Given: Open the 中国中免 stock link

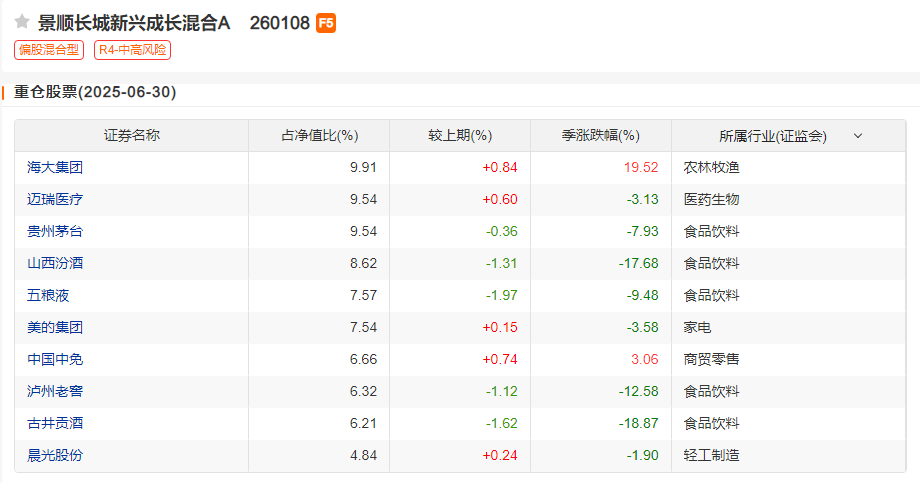Looking at the screenshot, I should coord(55,359).
